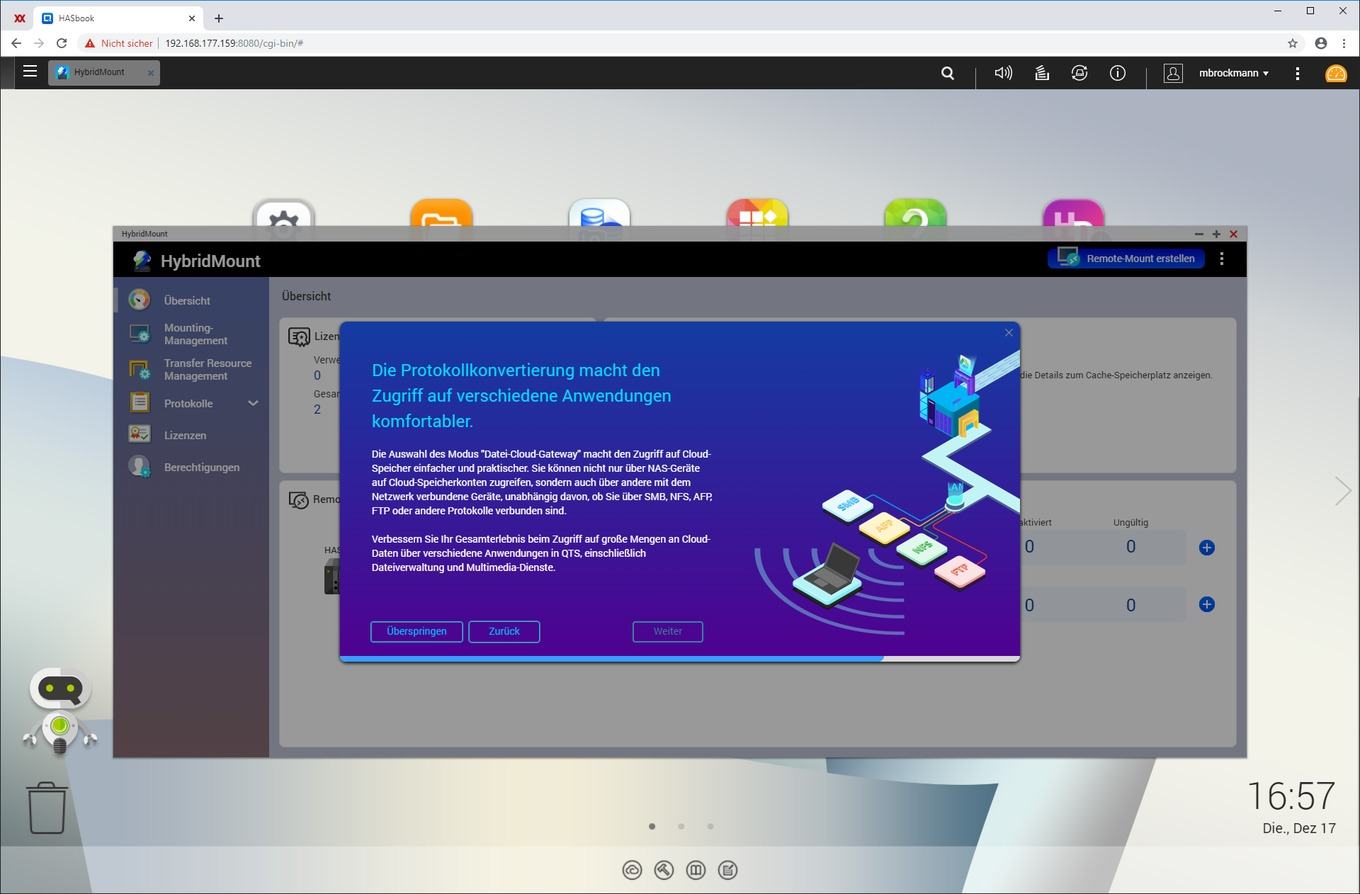
Task: Click the Überspringen button
Action: 416,631
